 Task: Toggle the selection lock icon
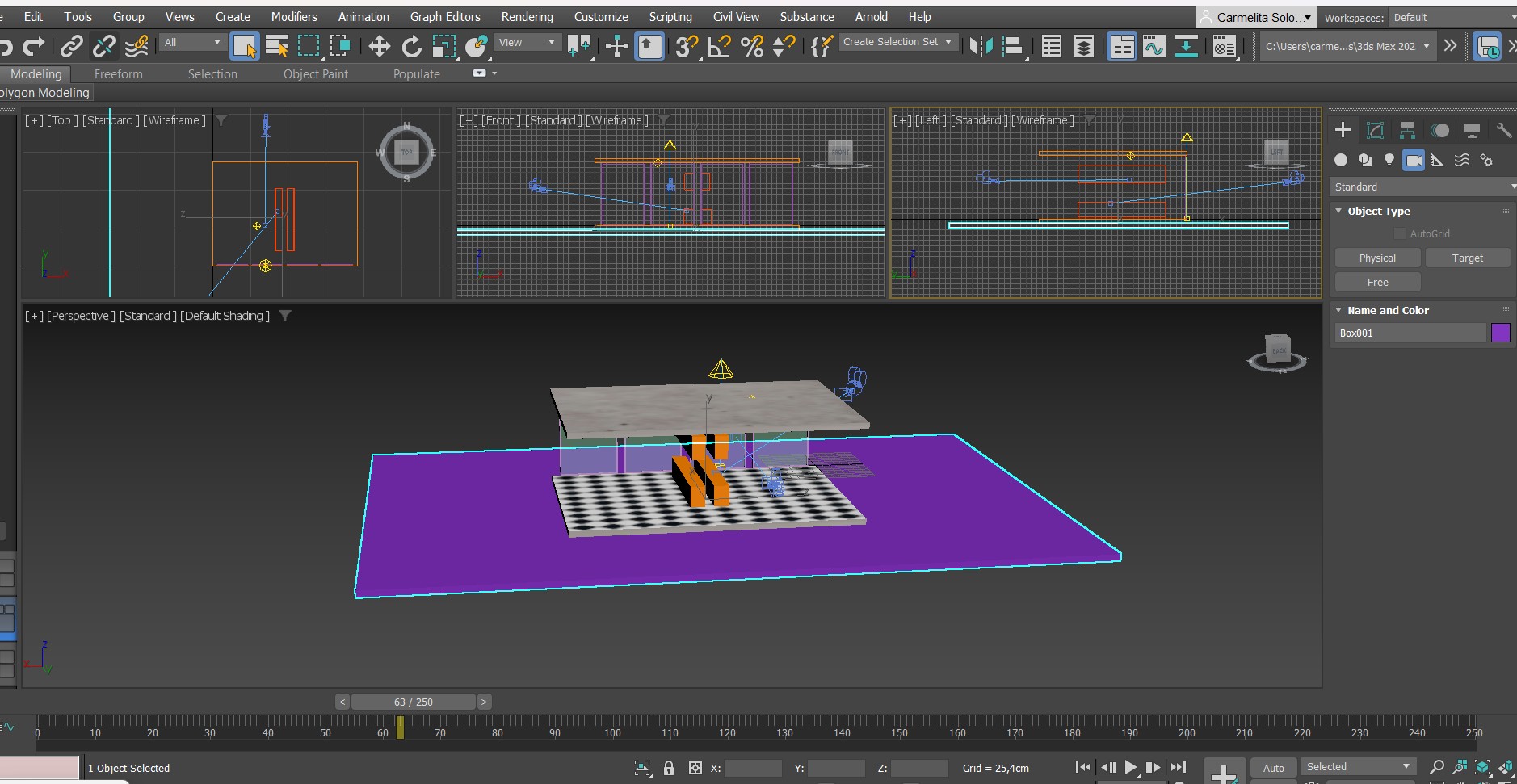point(668,768)
